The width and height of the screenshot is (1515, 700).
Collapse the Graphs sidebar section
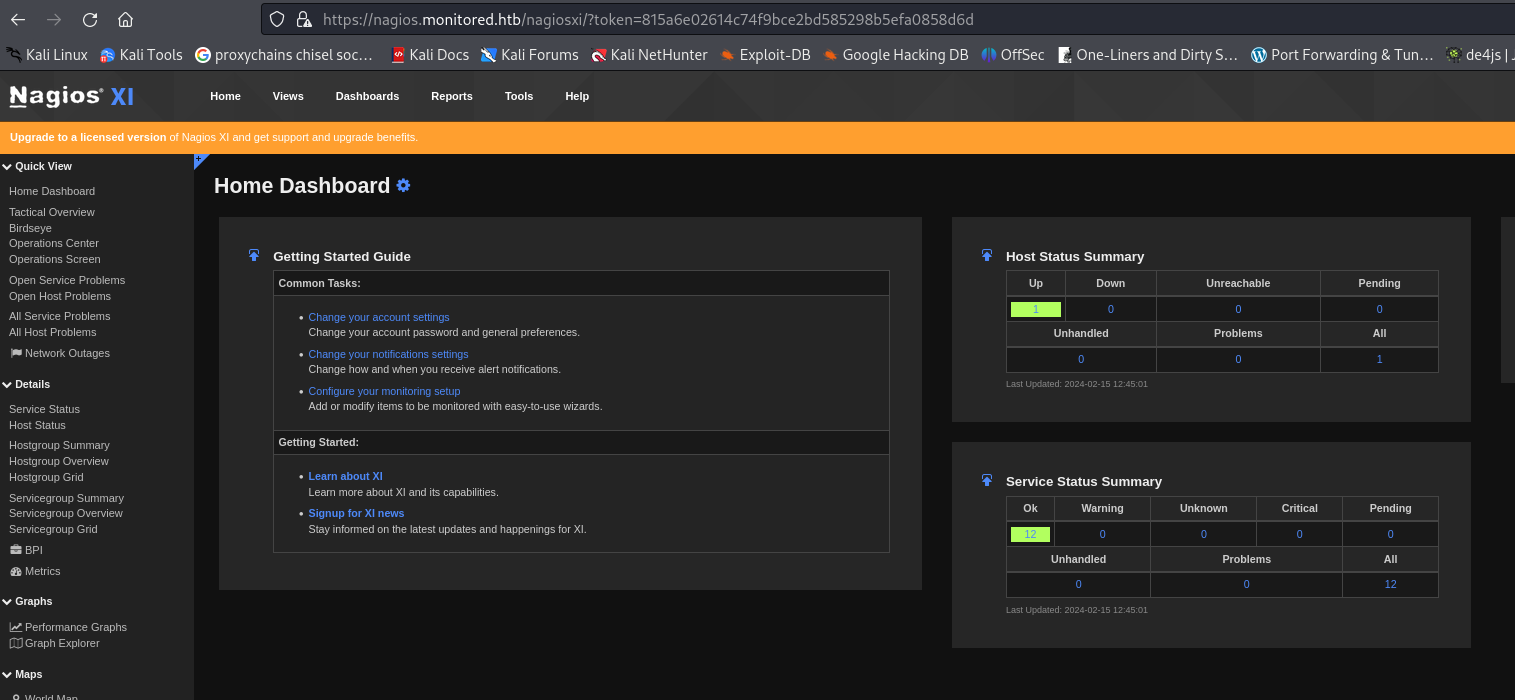click(x=27, y=601)
